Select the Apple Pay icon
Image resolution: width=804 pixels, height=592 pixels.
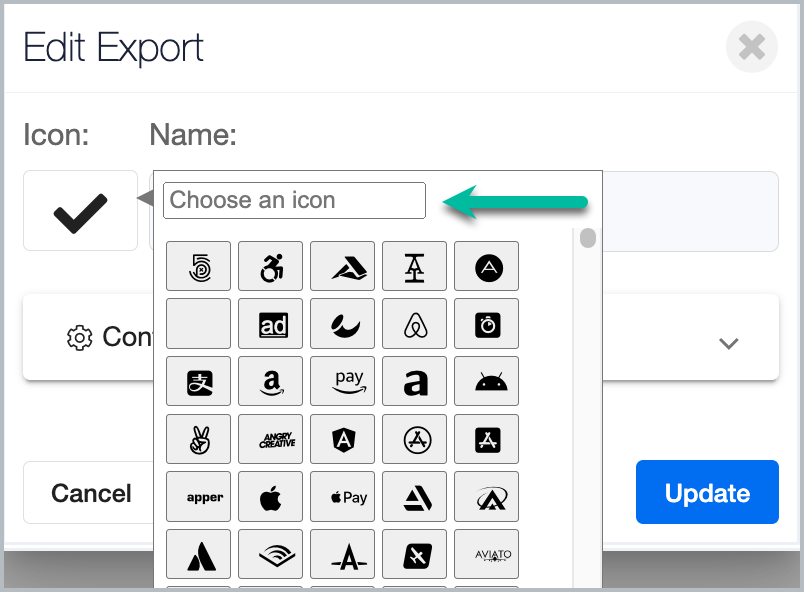[343, 497]
